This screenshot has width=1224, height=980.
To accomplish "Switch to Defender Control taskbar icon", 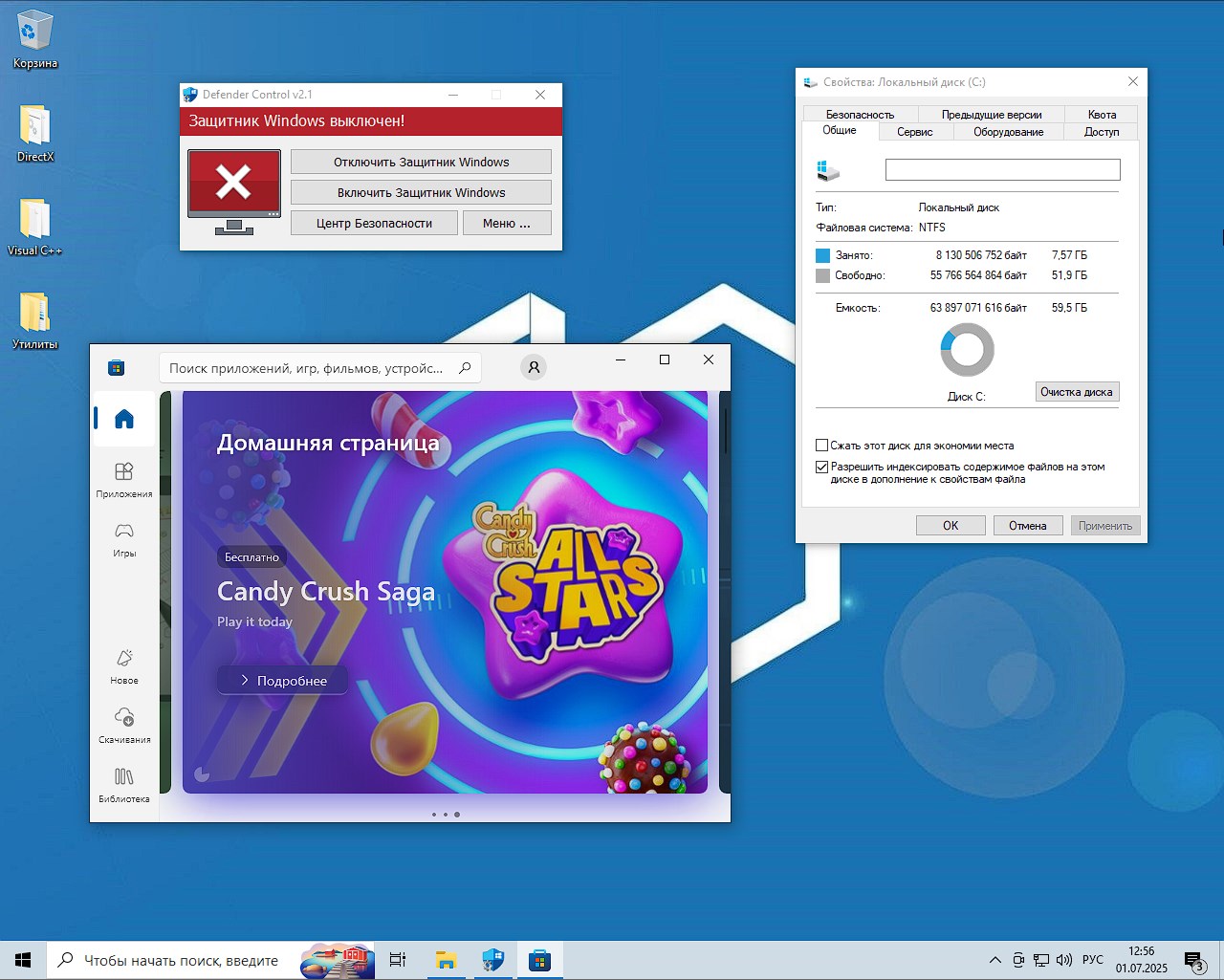I will click(492, 960).
